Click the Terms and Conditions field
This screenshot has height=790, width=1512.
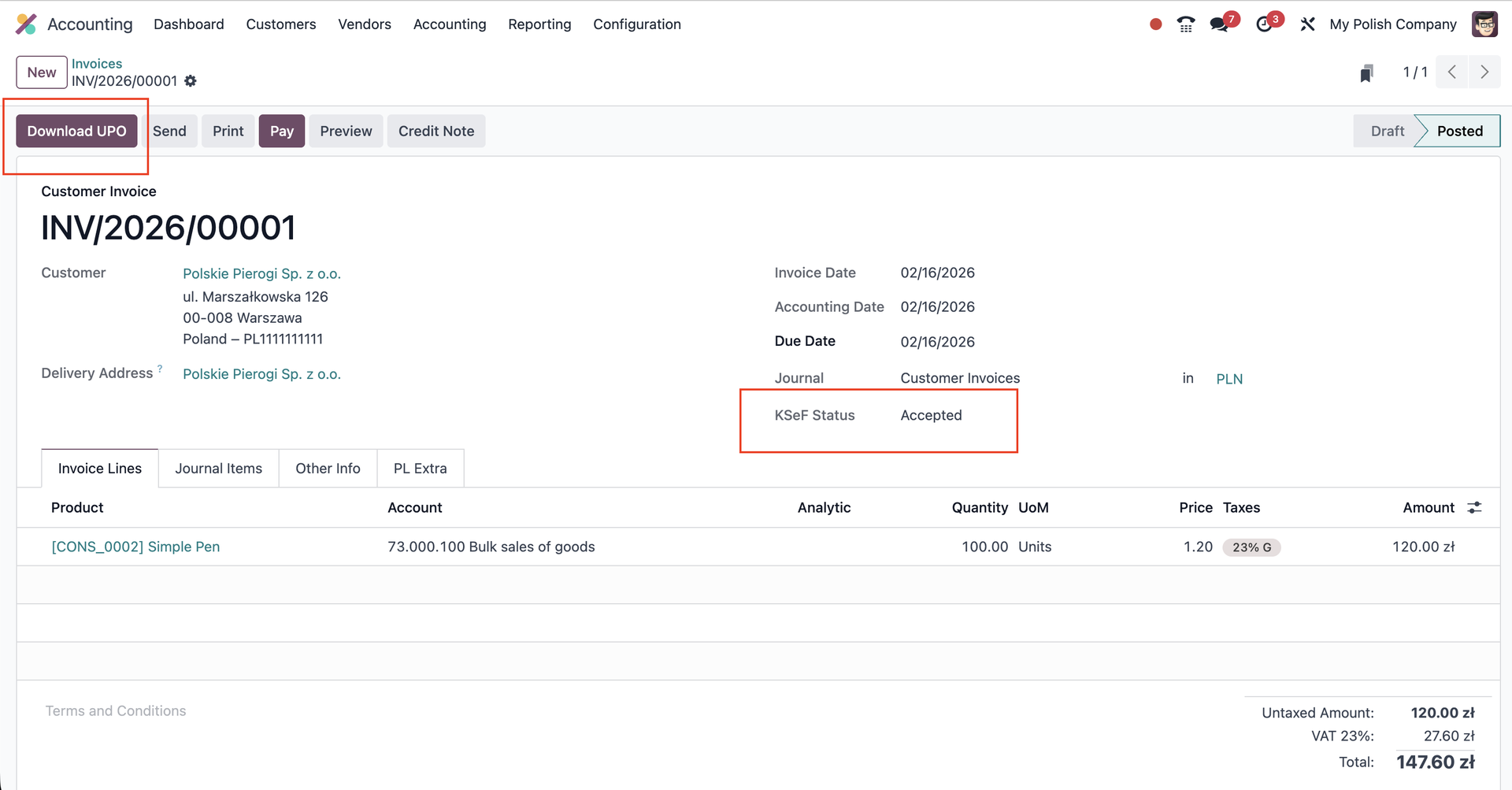tap(116, 711)
